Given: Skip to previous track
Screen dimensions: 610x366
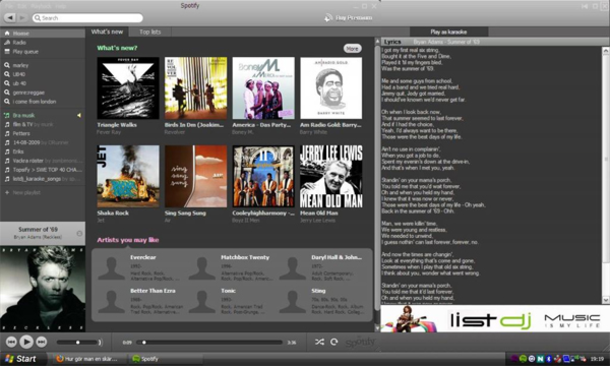Looking at the screenshot, I should (x=11, y=342).
